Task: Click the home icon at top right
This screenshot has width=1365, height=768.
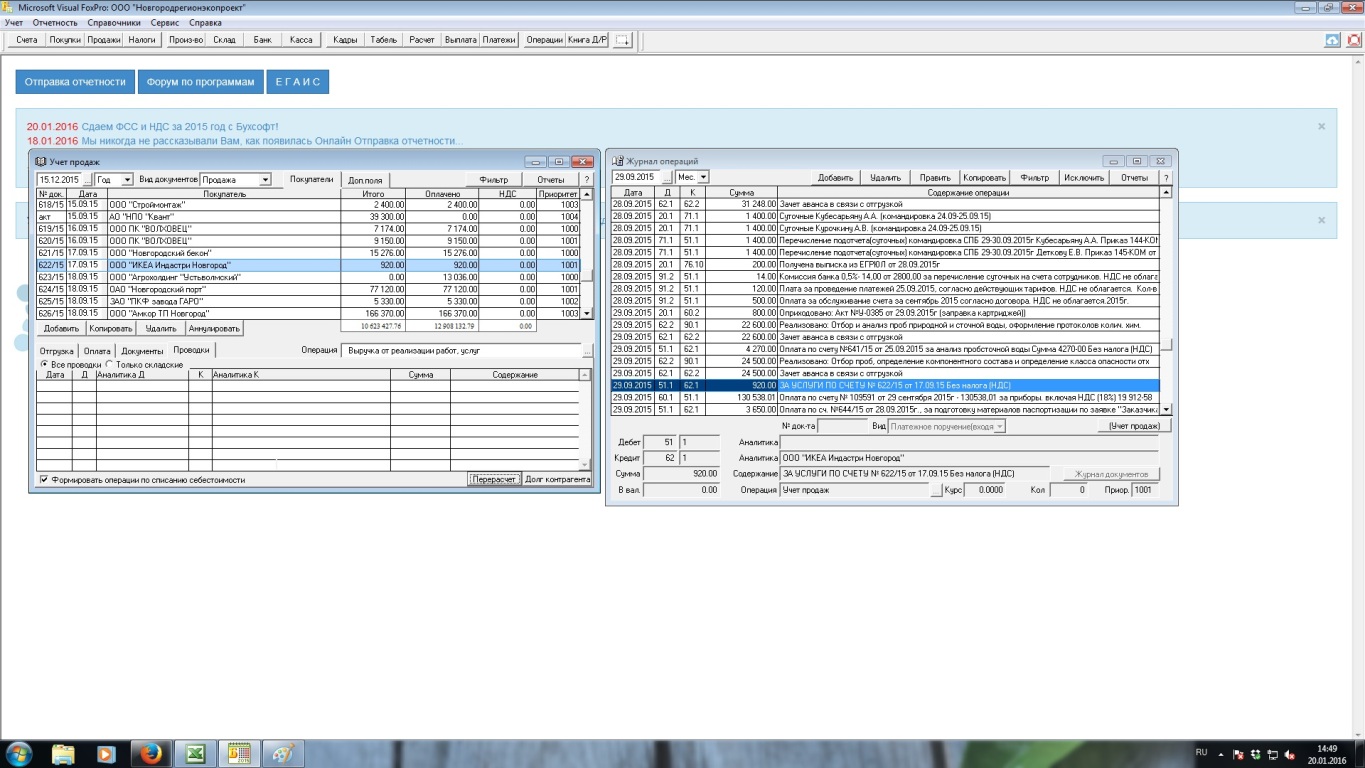Action: click(x=1332, y=40)
